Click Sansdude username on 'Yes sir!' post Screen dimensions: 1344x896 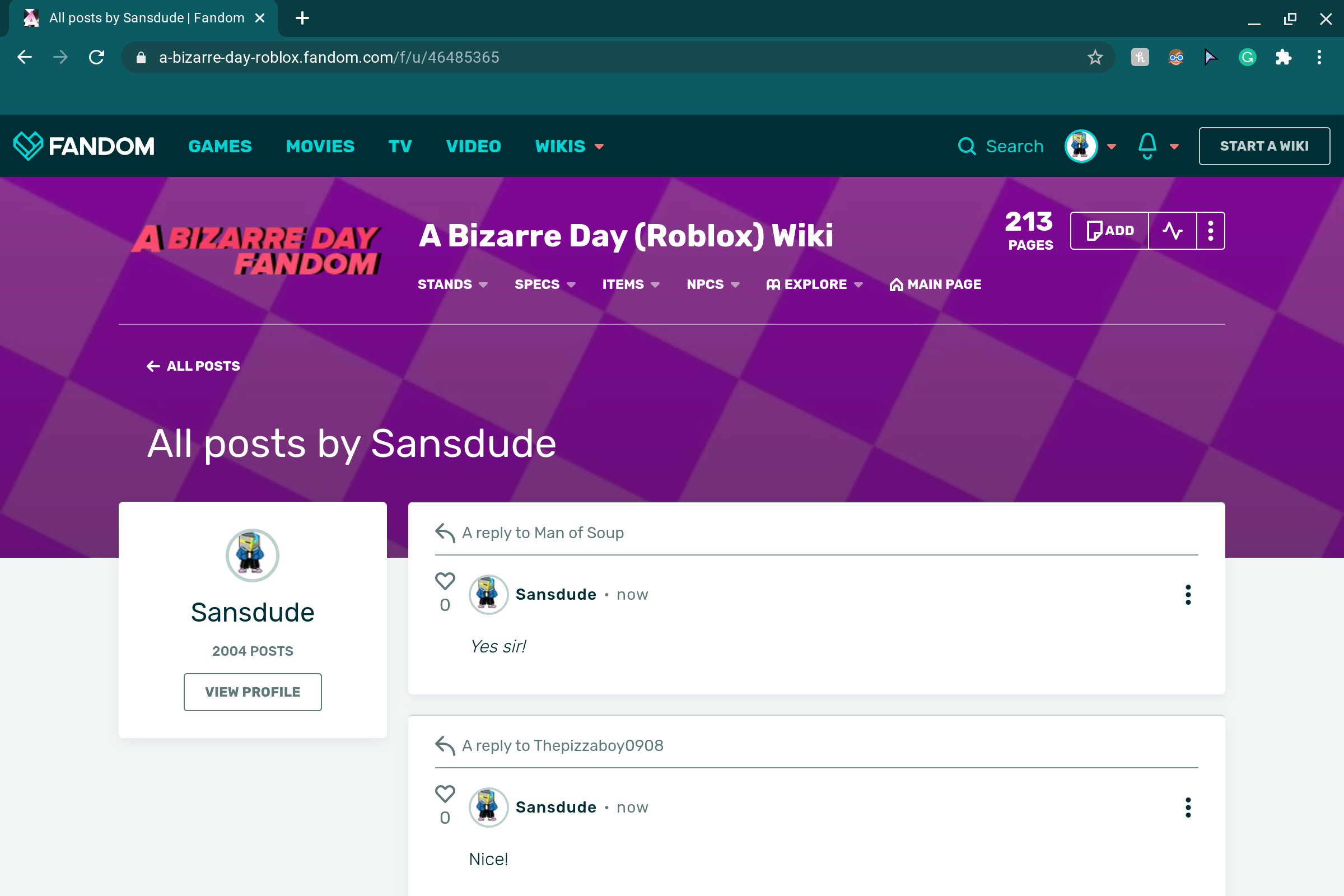point(556,595)
